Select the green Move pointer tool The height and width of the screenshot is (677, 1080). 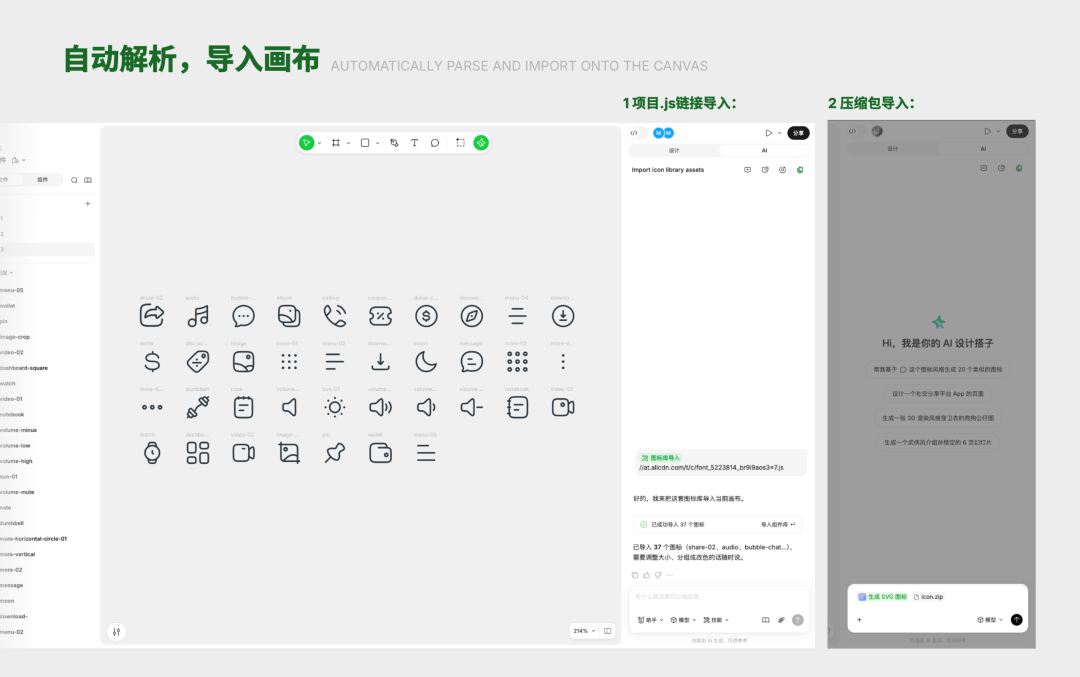[x=307, y=143]
